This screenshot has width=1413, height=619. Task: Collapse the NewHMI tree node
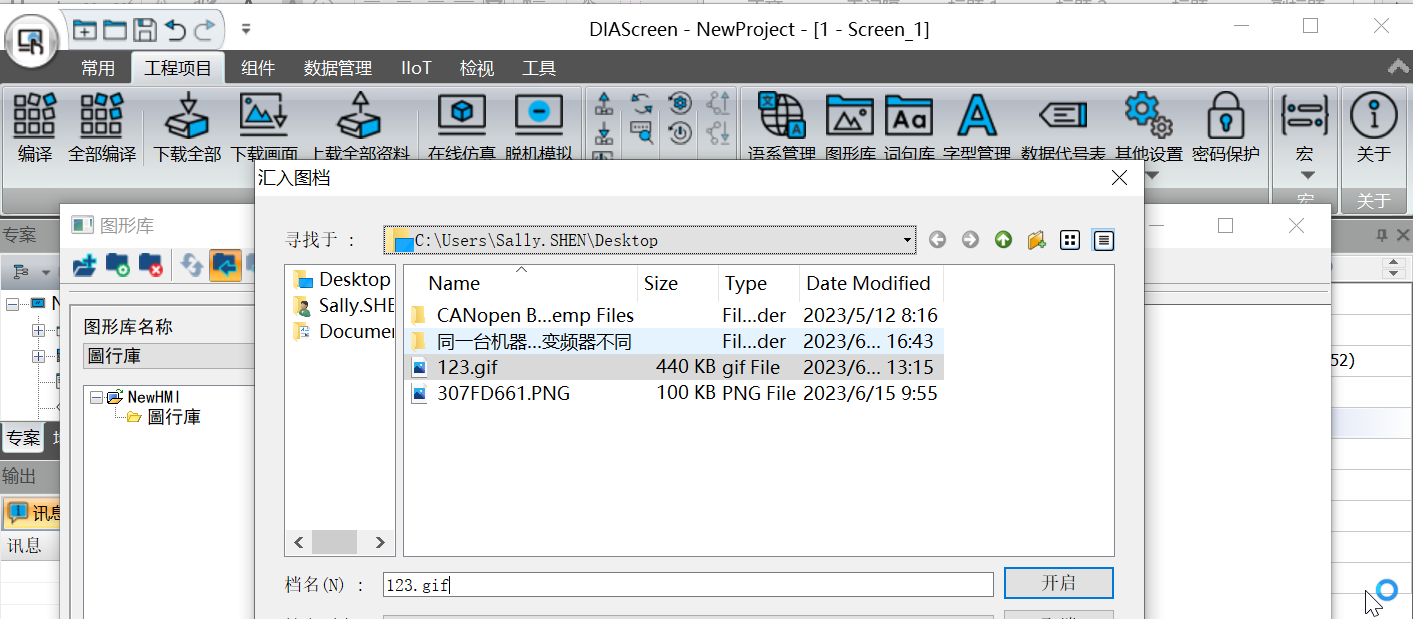(x=96, y=397)
